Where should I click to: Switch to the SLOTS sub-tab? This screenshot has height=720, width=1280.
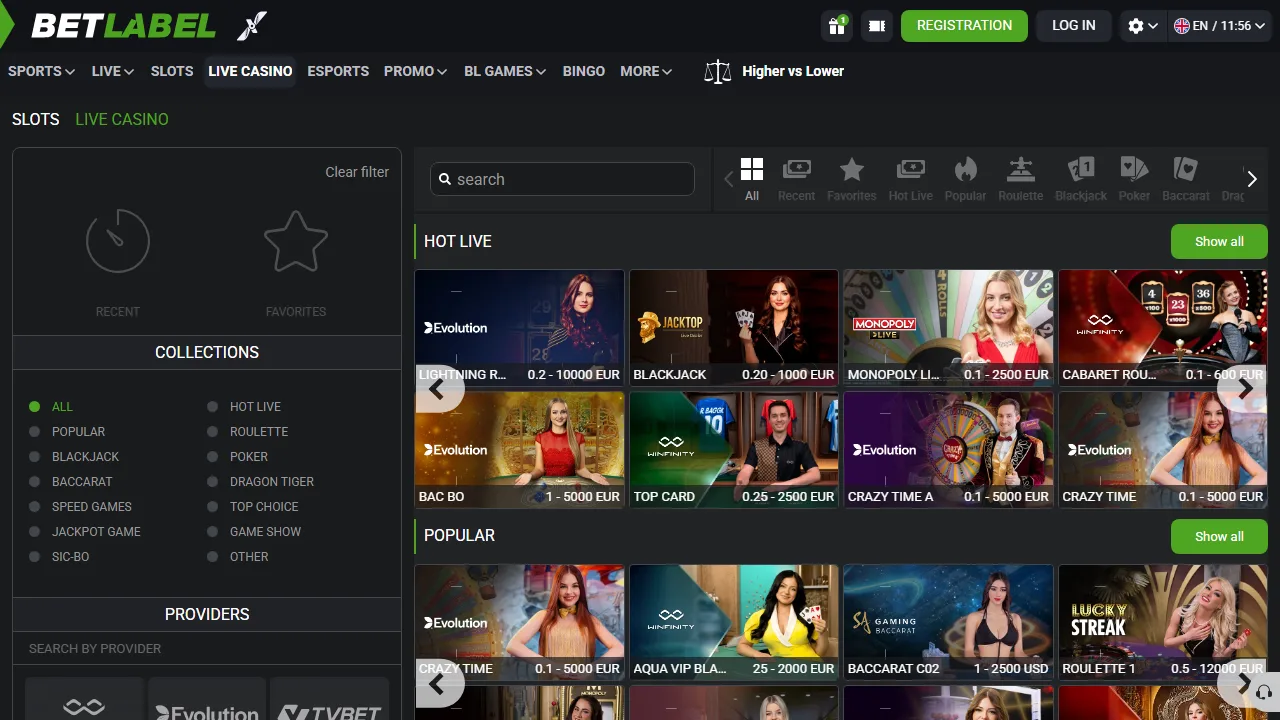click(x=36, y=119)
